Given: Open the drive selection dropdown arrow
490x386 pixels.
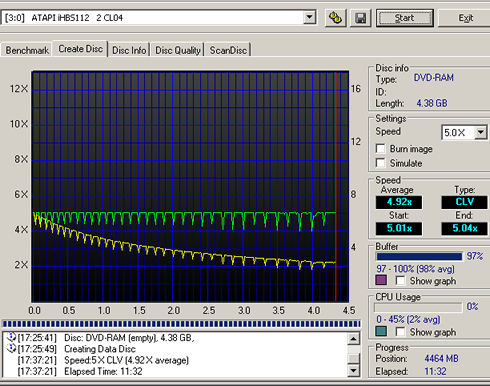Looking at the screenshot, I should [x=309, y=17].
